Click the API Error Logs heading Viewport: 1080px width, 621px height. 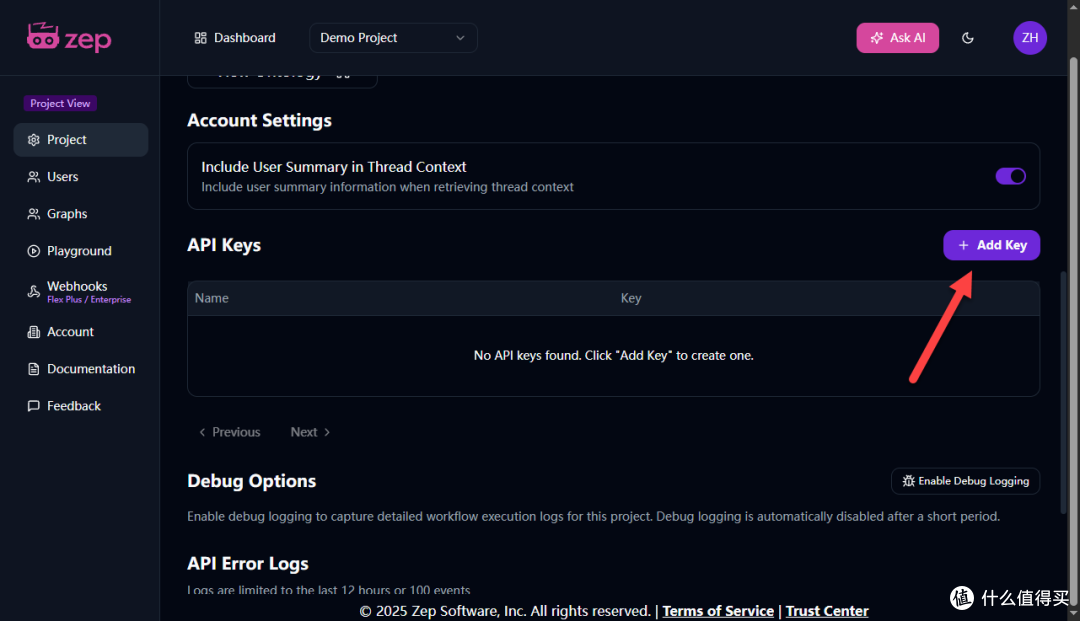248,564
